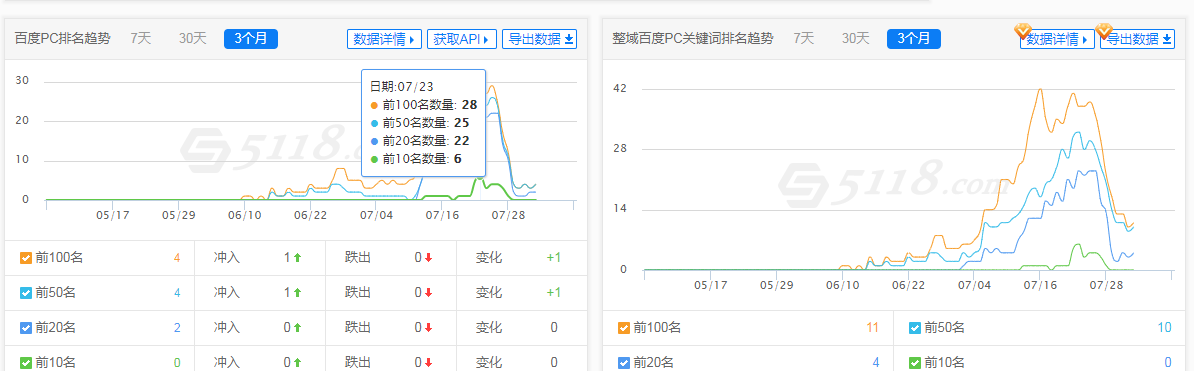Click green dot for 前10名数量 in tooltip
Viewport: 1194px width, 371px height.
click(x=374, y=158)
